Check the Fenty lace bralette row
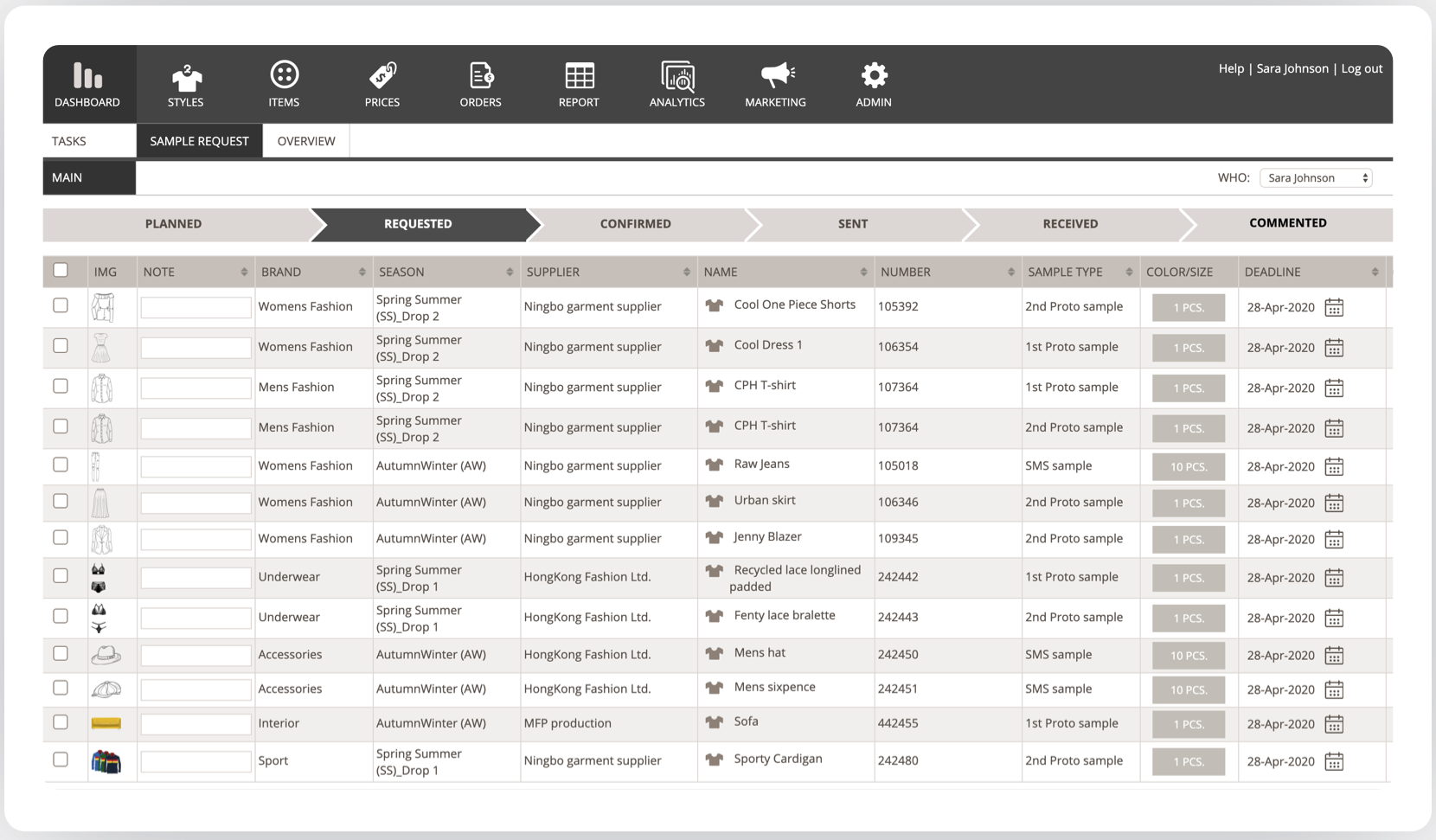This screenshot has width=1436, height=840. coord(61,616)
